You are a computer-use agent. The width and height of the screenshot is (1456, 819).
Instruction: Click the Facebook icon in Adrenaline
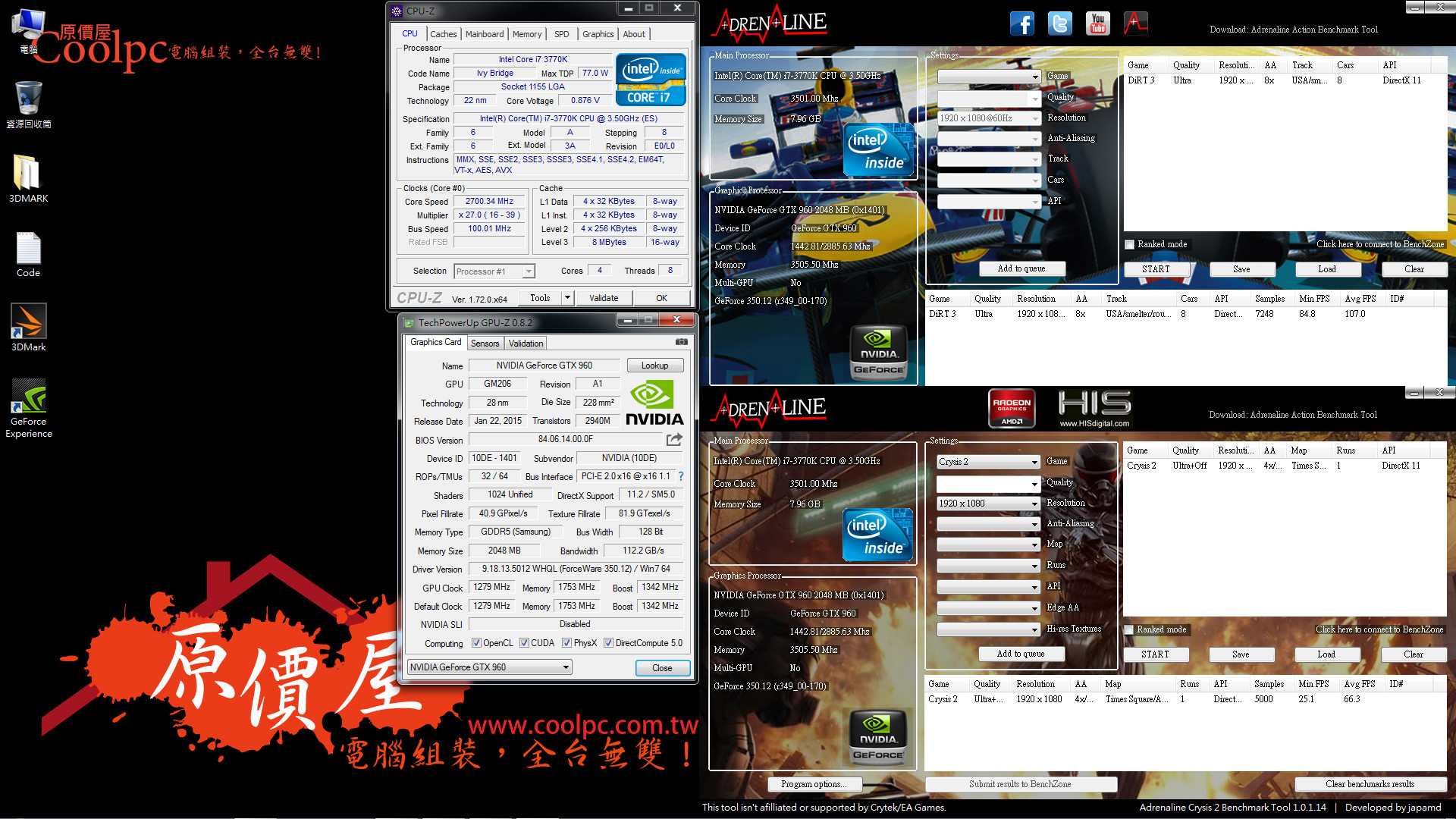[x=1021, y=24]
